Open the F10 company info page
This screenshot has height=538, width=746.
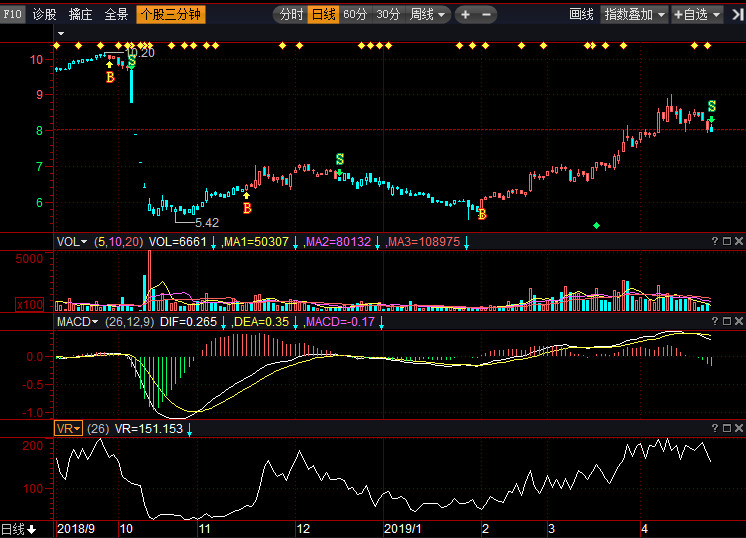pos(12,14)
